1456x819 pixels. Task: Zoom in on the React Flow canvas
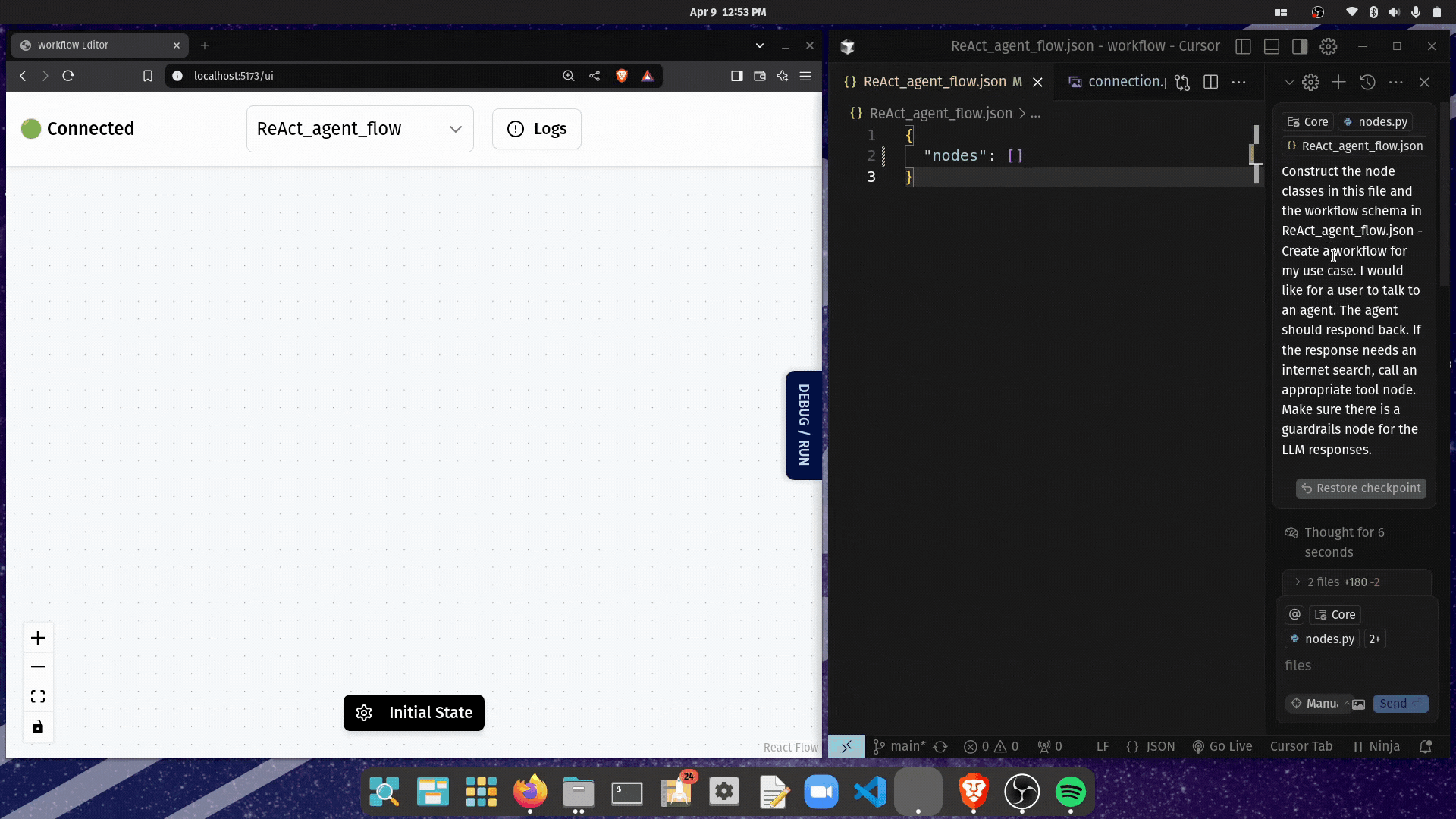coord(38,638)
